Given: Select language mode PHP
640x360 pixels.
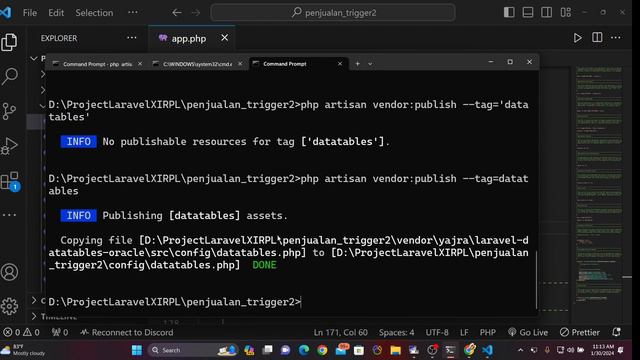Looking at the screenshot, I should click(x=487, y=332).
